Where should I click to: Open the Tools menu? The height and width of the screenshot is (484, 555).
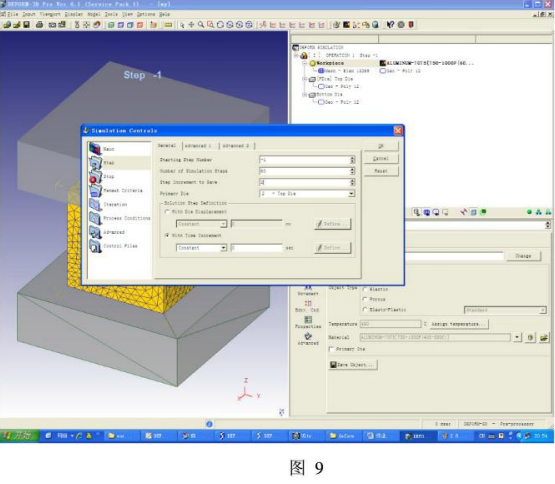(x=111, y=15)
